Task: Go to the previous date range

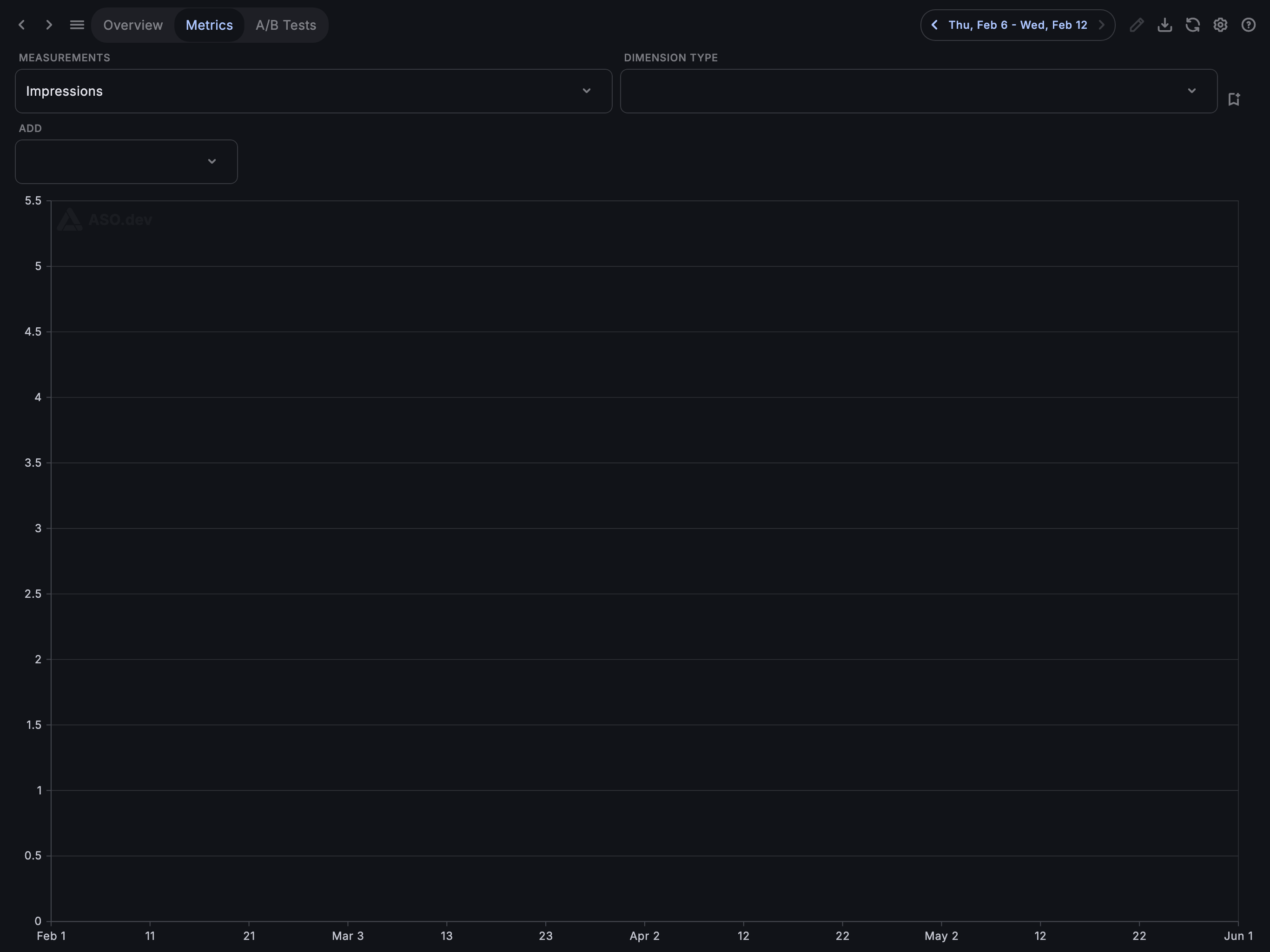Action: click(x=934, y=25)
